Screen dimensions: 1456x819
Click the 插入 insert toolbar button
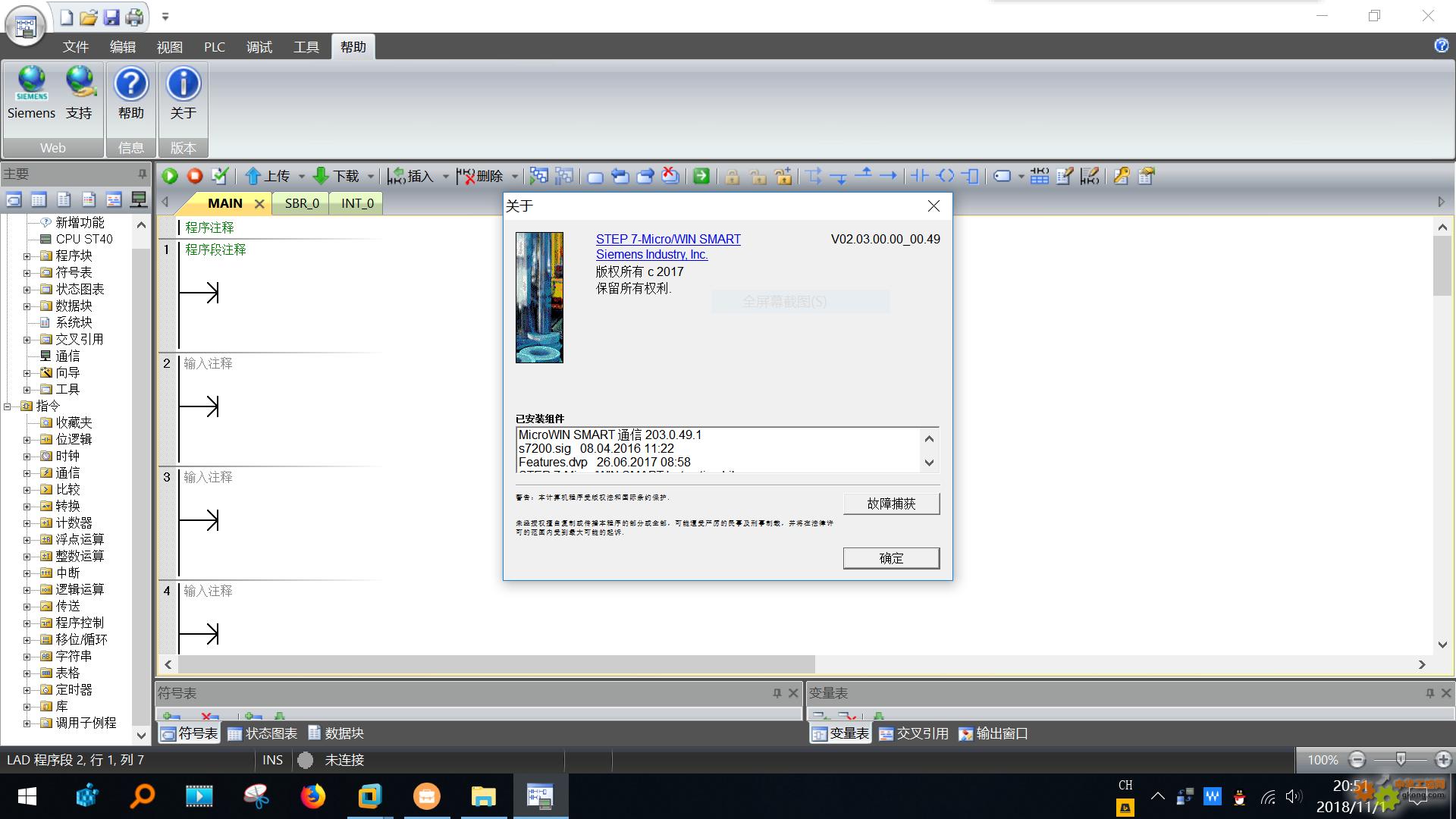(x=410, y=176)
